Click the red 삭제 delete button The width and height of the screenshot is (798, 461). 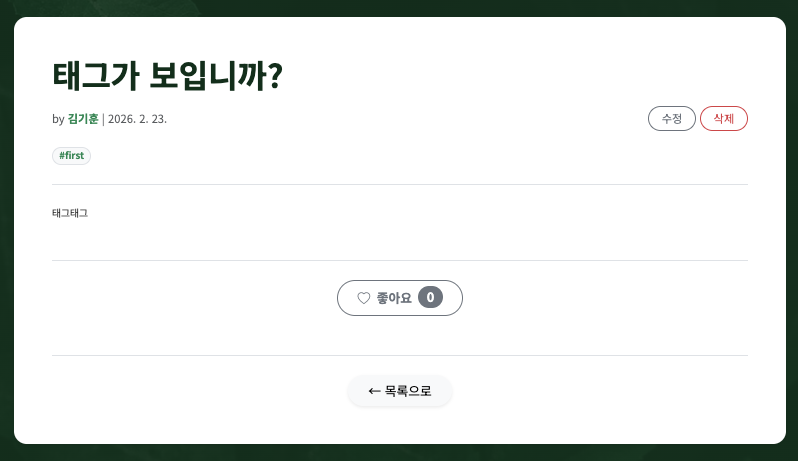click(x=724, y=119)
